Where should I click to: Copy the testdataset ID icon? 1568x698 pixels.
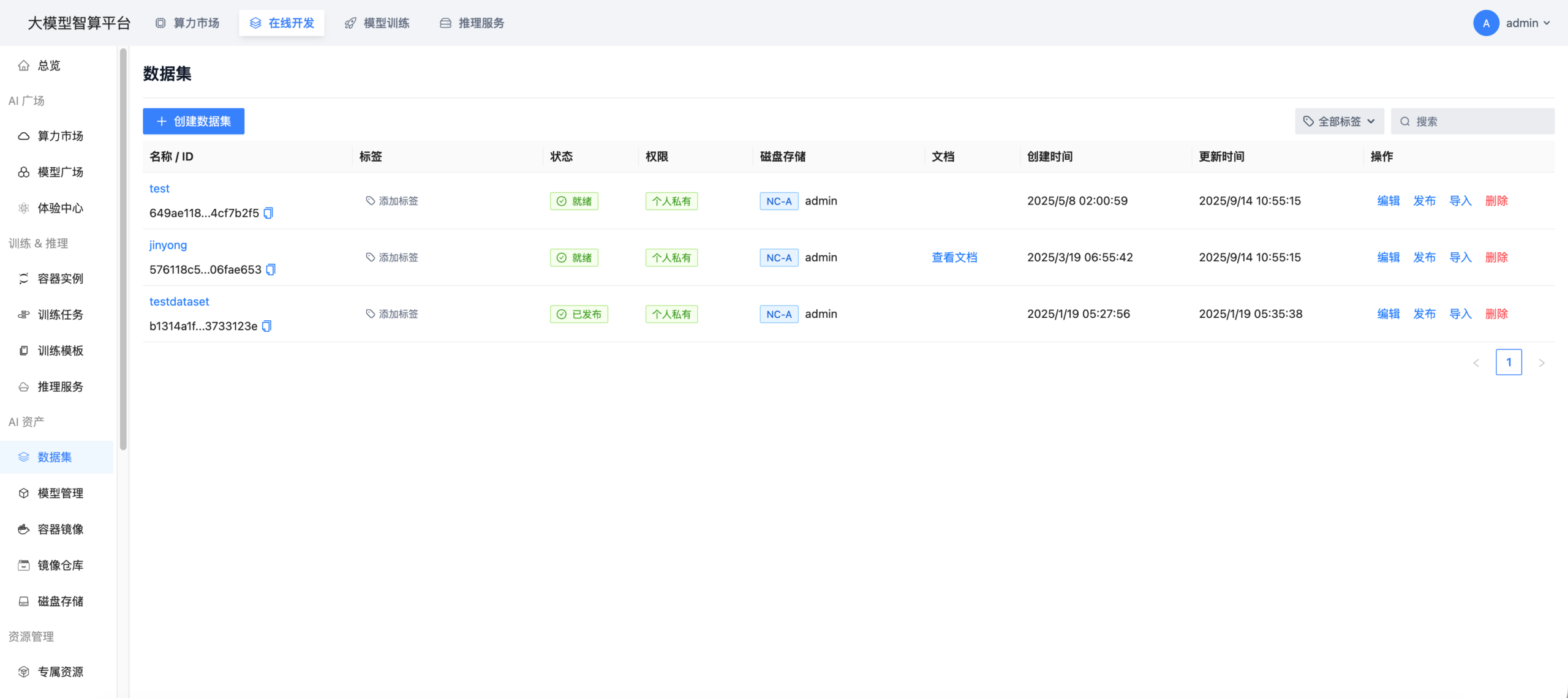point(266,326)
